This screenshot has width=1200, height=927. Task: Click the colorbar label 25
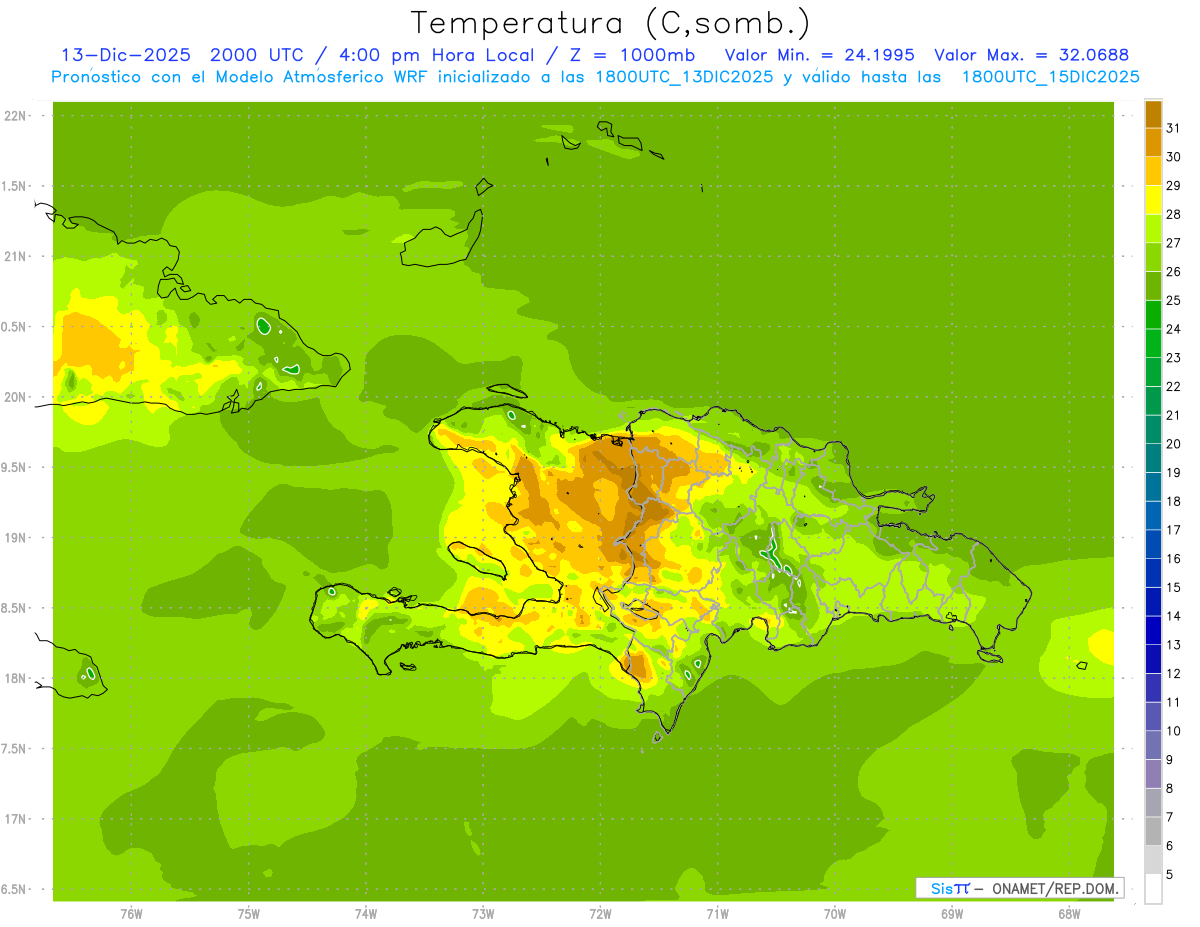click(x=1174, y=300)
